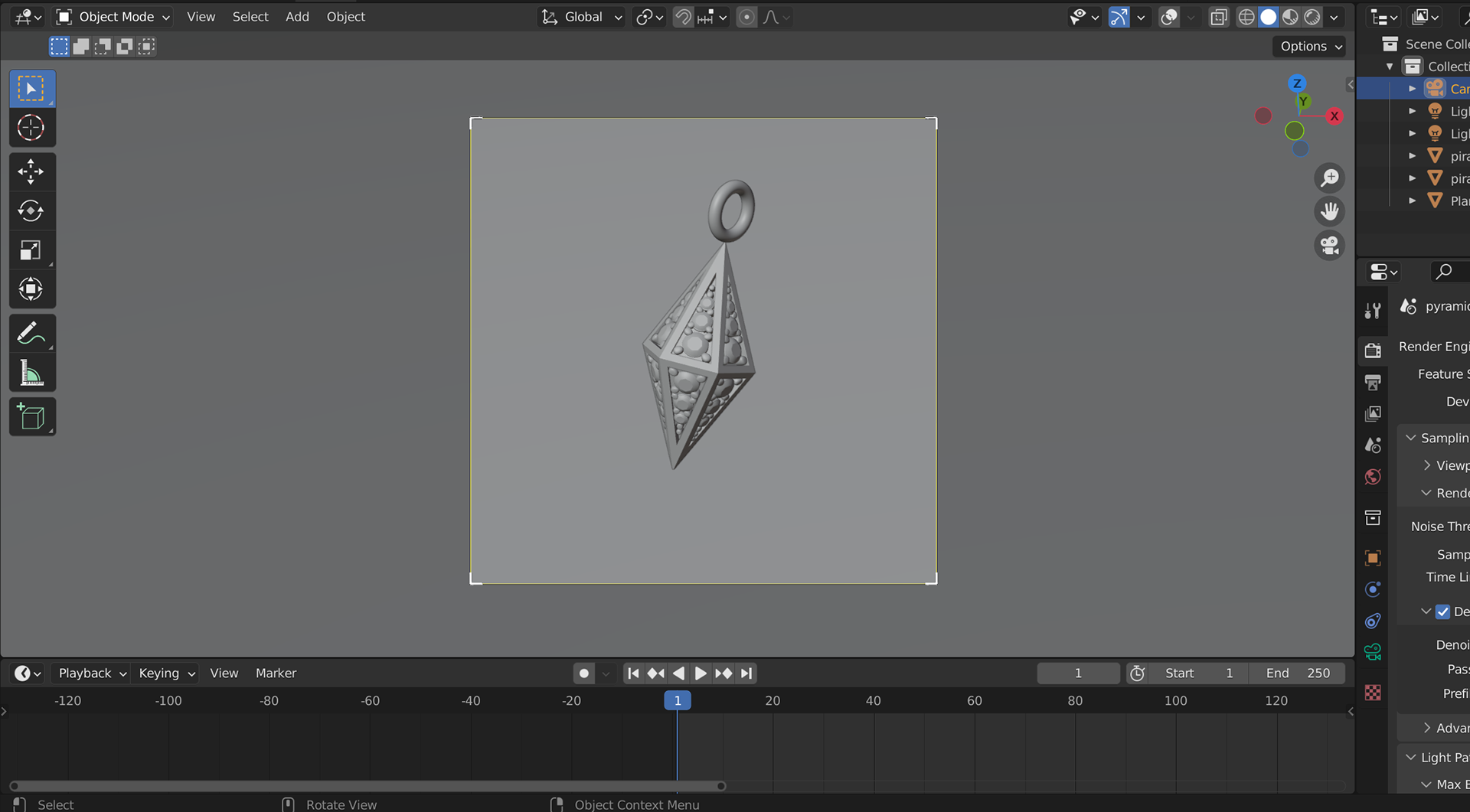Image resolution: width=1470 pixels, height=812 pixels.
Task: Open the Texture properties checker tab
Action: [1373, 693]
